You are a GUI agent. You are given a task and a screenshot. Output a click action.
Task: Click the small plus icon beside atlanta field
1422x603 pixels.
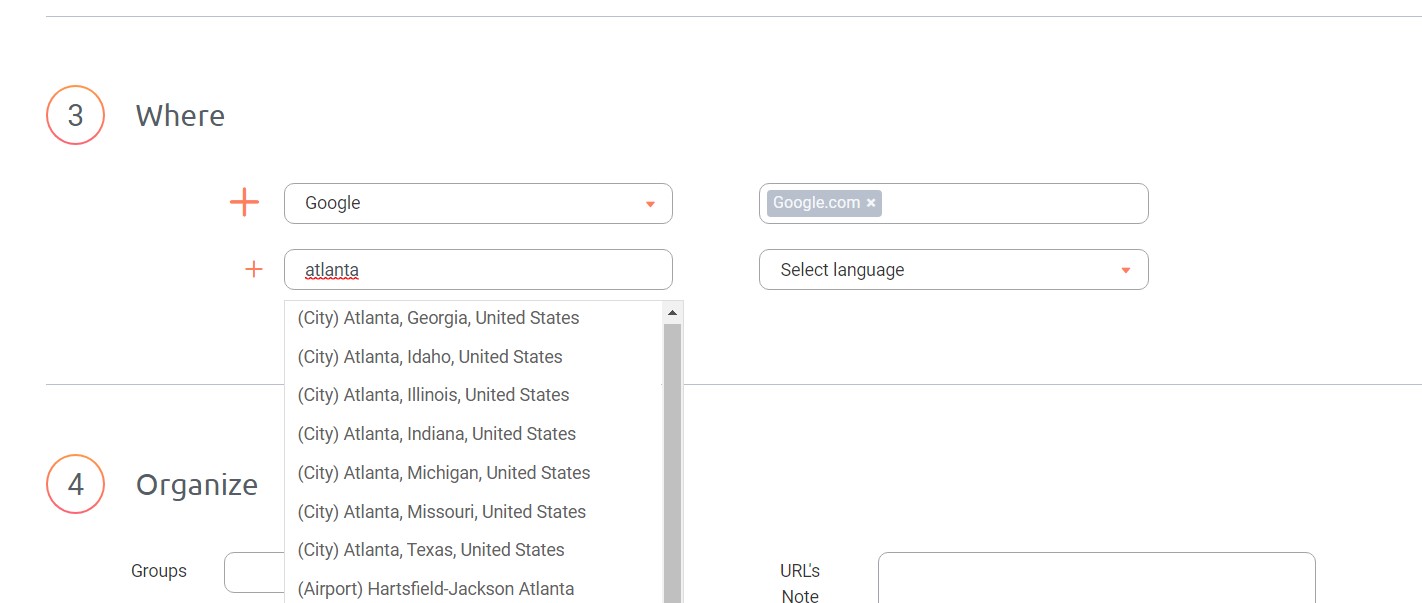254,269
